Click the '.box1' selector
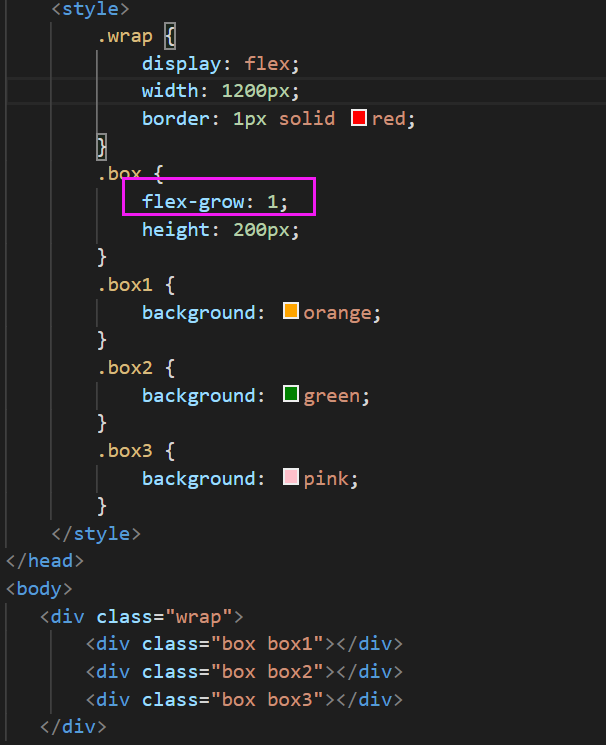606x745 pixels. (x=125, y=285)
